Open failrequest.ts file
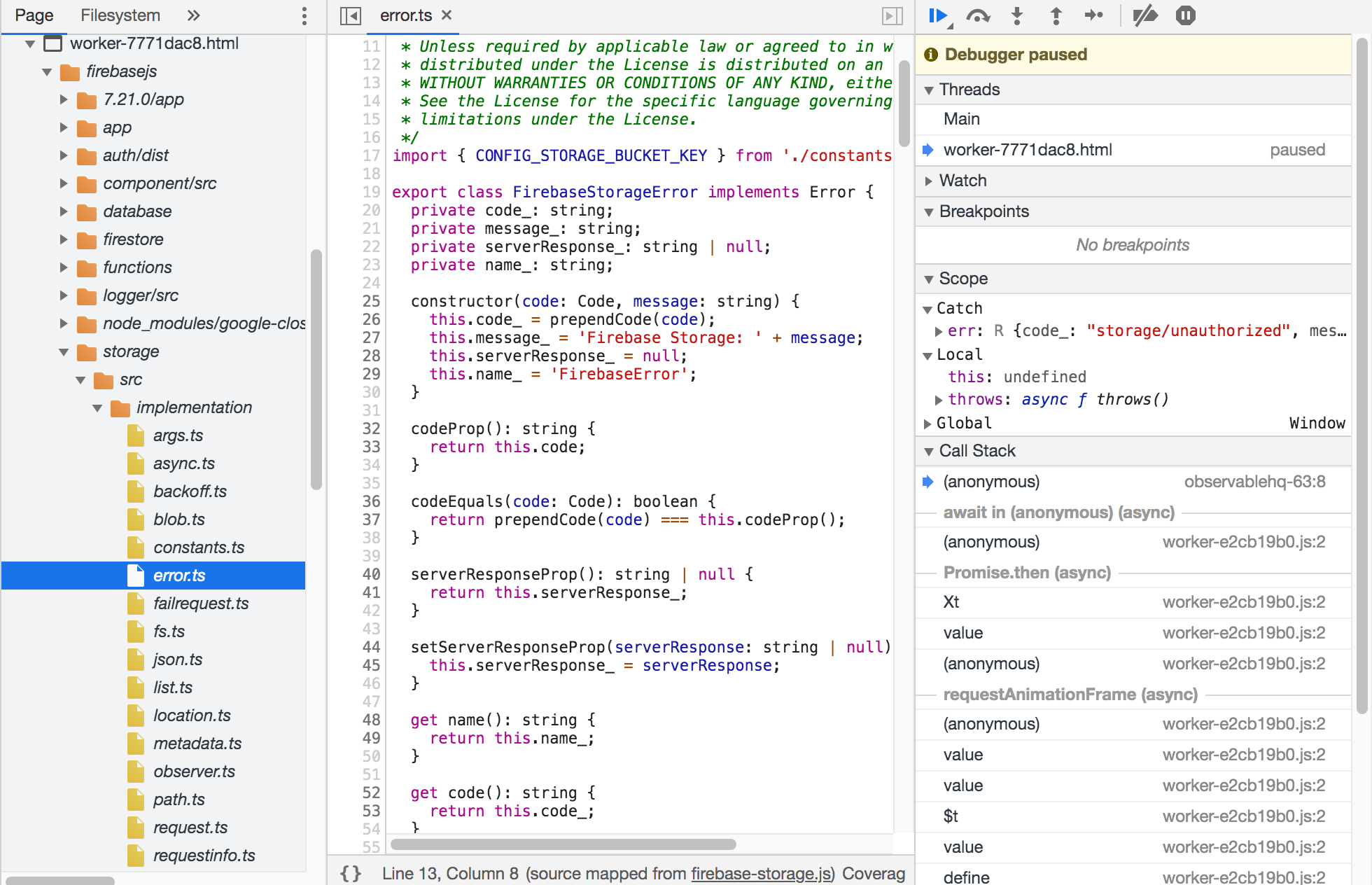 pyautogui.click(x=201, y=604)
